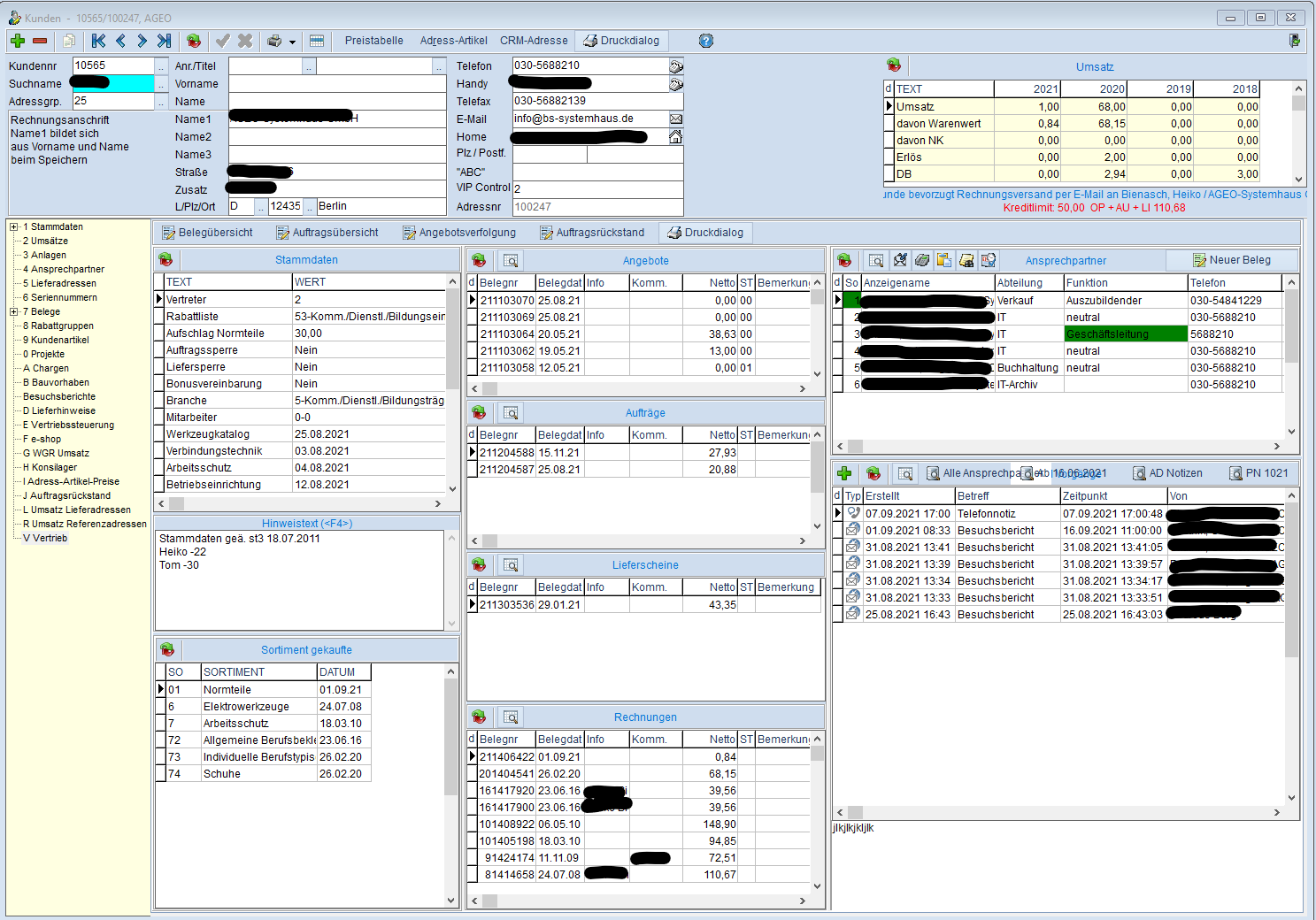The height and width of the screenshot is (920, 1316).
Task: Click the house icon beside the Home field
Action: (x=675, y=136)
